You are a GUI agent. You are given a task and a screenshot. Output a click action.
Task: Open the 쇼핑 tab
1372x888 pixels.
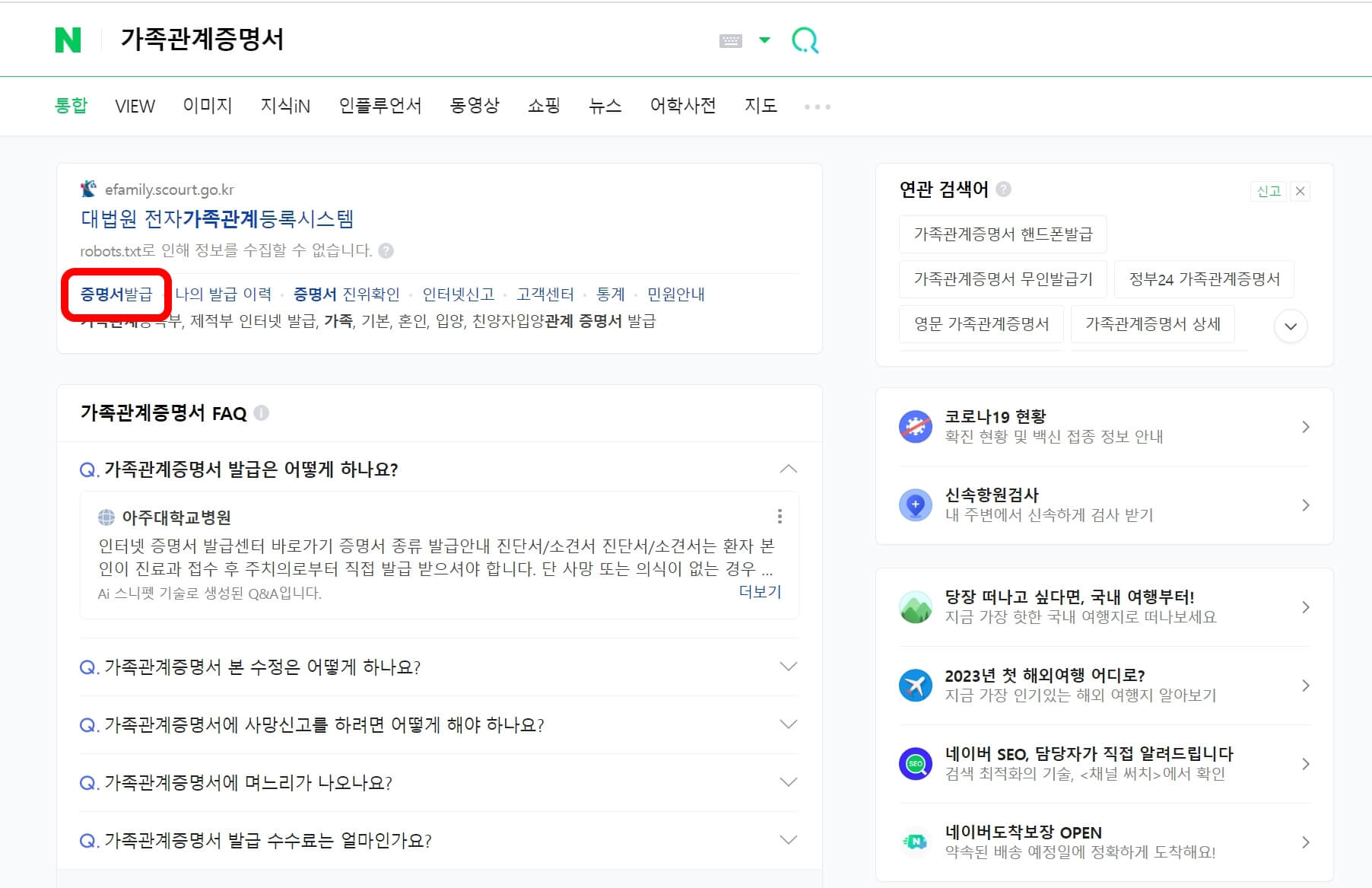(x=544, y=105)
